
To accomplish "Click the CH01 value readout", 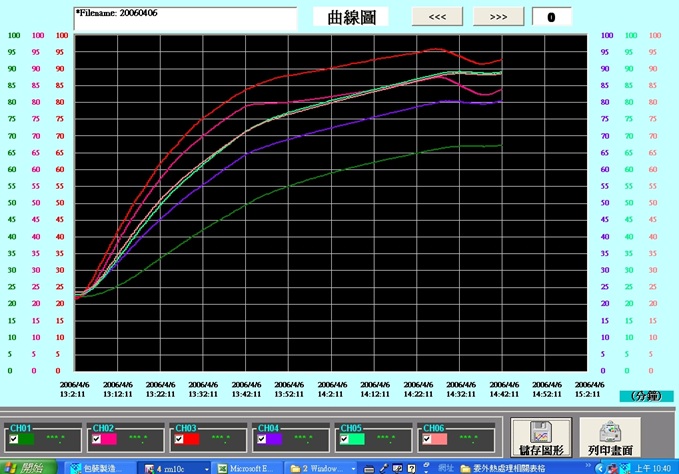I will [x=56, y=439].
